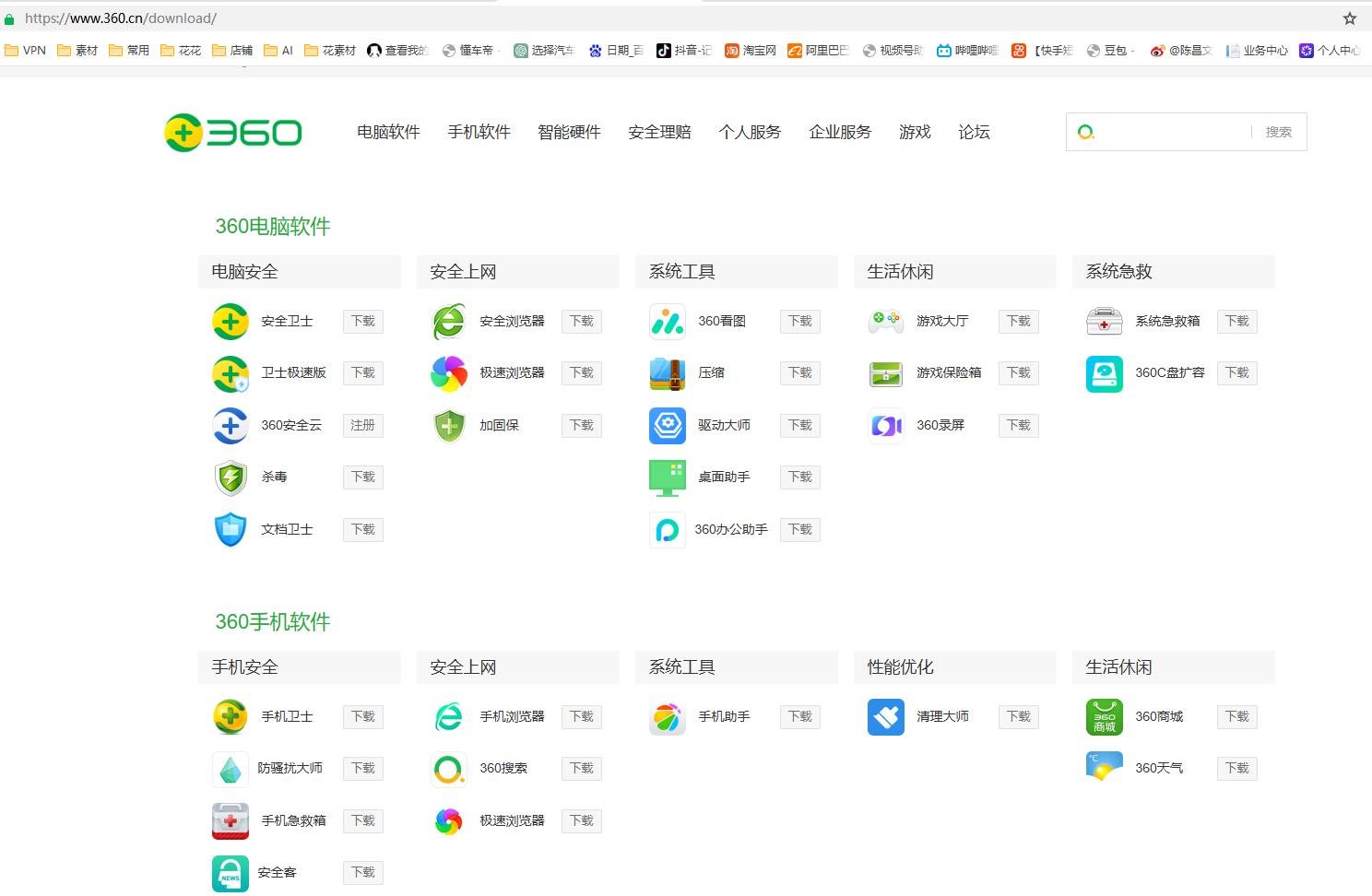
Task: Click the 360搜索 app icon
Action: click(x=449, y=769)
